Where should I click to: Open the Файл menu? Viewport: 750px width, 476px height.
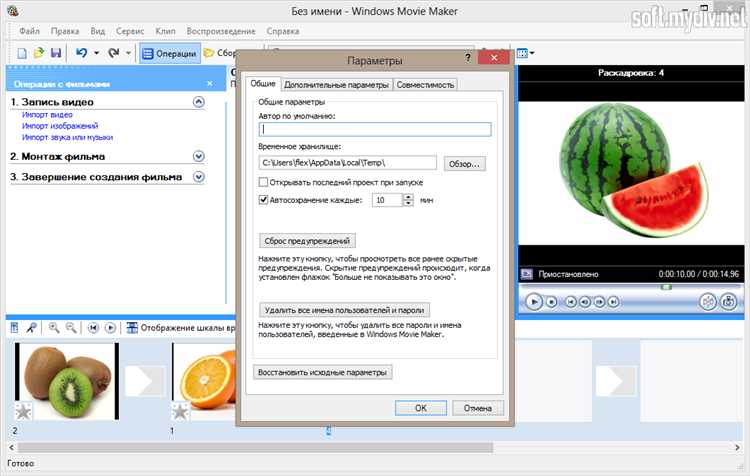[29, 31]
